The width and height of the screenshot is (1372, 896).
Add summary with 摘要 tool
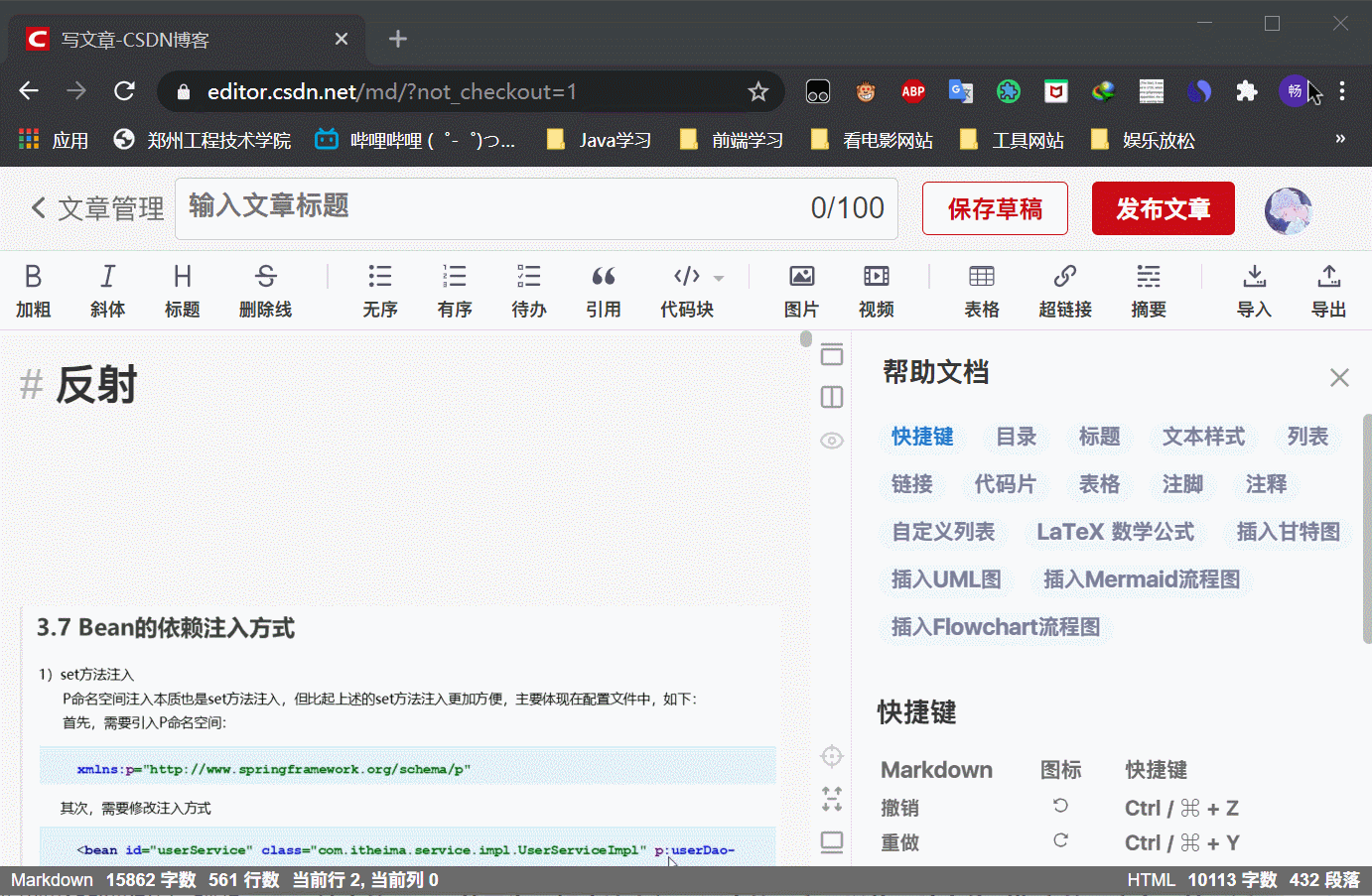point(1149,291)
